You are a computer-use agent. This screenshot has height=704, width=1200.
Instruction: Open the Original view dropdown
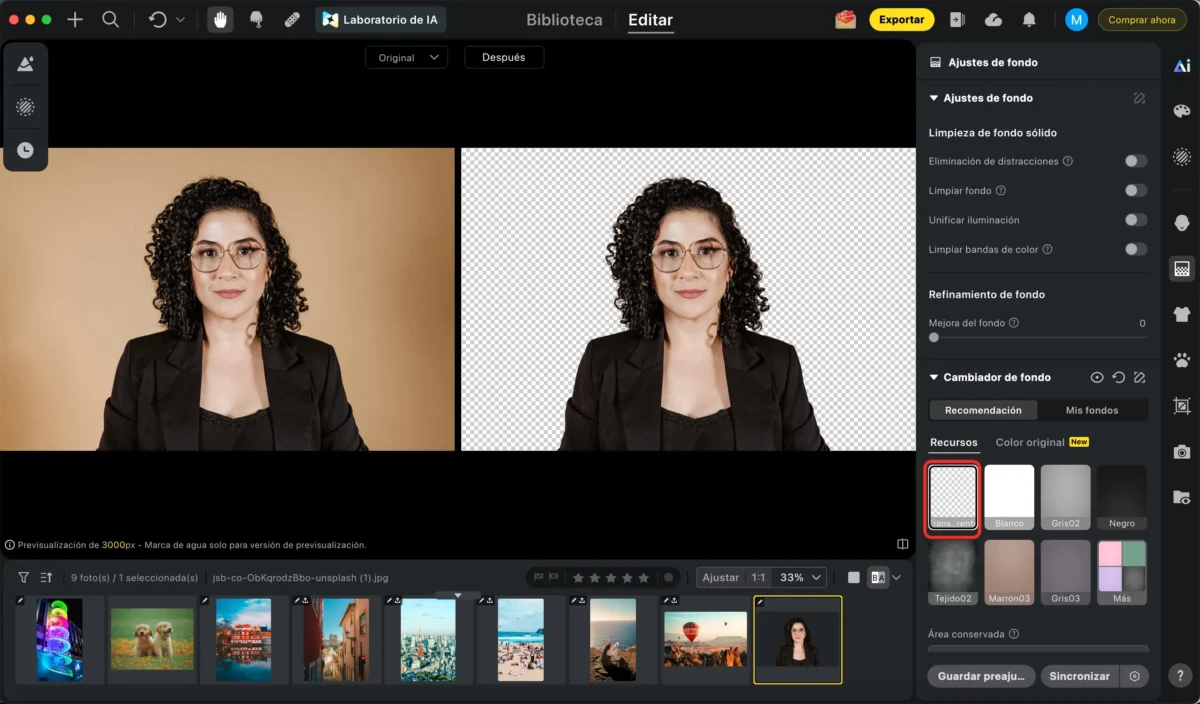coord(405,58)
